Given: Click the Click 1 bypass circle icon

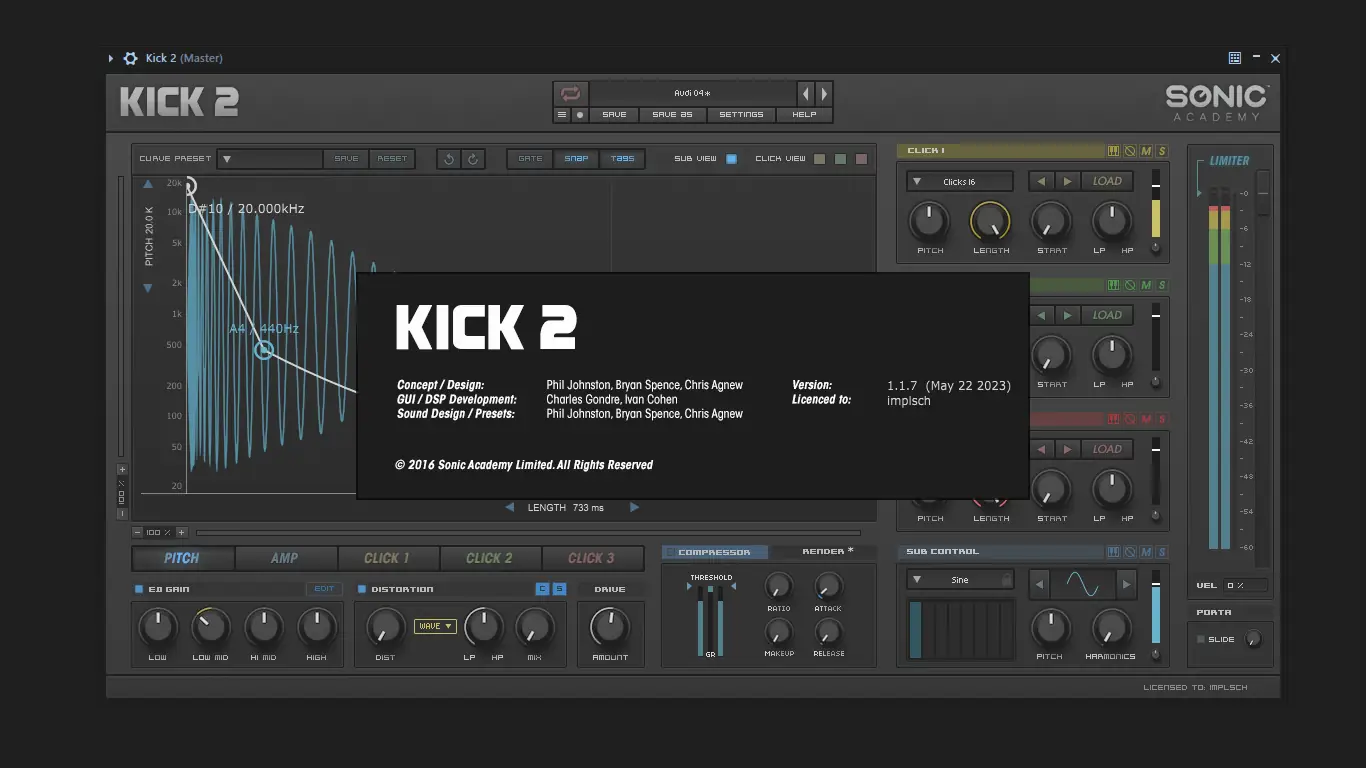Looking at the screenshot, I should (x=1130, y=151).
